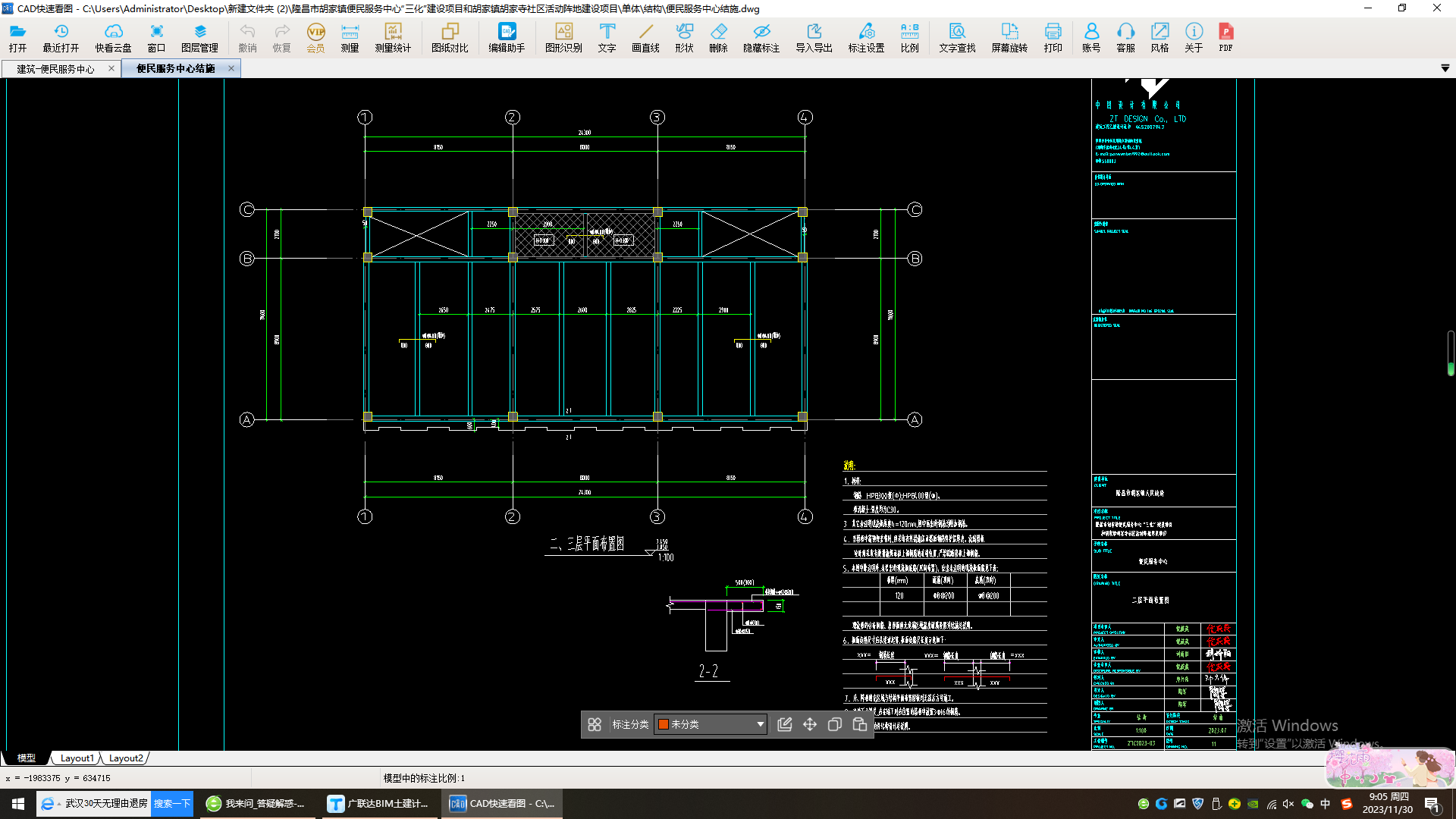Screen dimensions: 1456x819
Task: Open 测量统计 measurement statistics
Action: tap(393, 37)
